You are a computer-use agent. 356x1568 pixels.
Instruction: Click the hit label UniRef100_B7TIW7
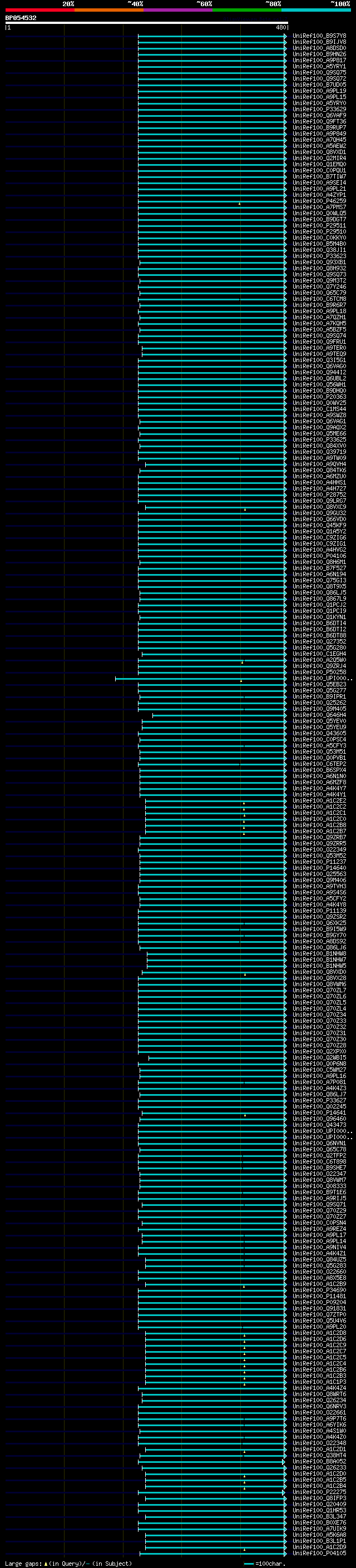coord(319,176)
